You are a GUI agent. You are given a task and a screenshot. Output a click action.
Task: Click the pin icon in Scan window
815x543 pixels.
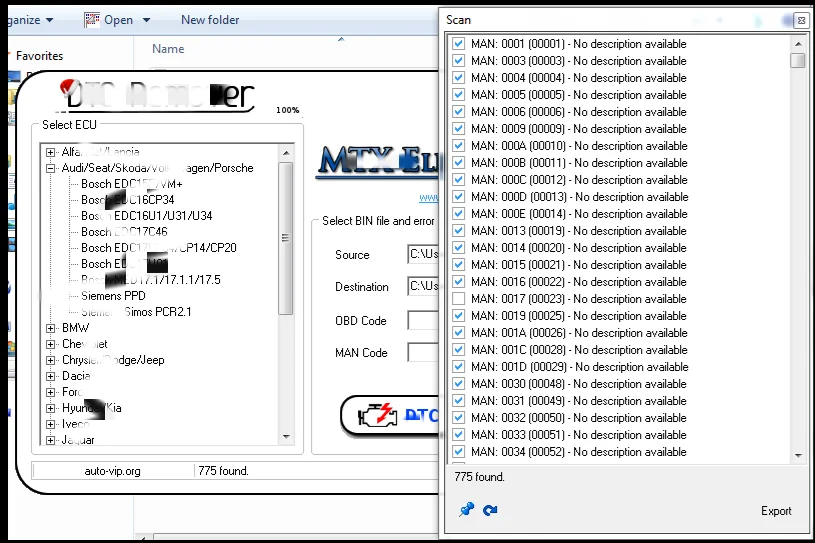pyautogui.click(x=467, y=509)
